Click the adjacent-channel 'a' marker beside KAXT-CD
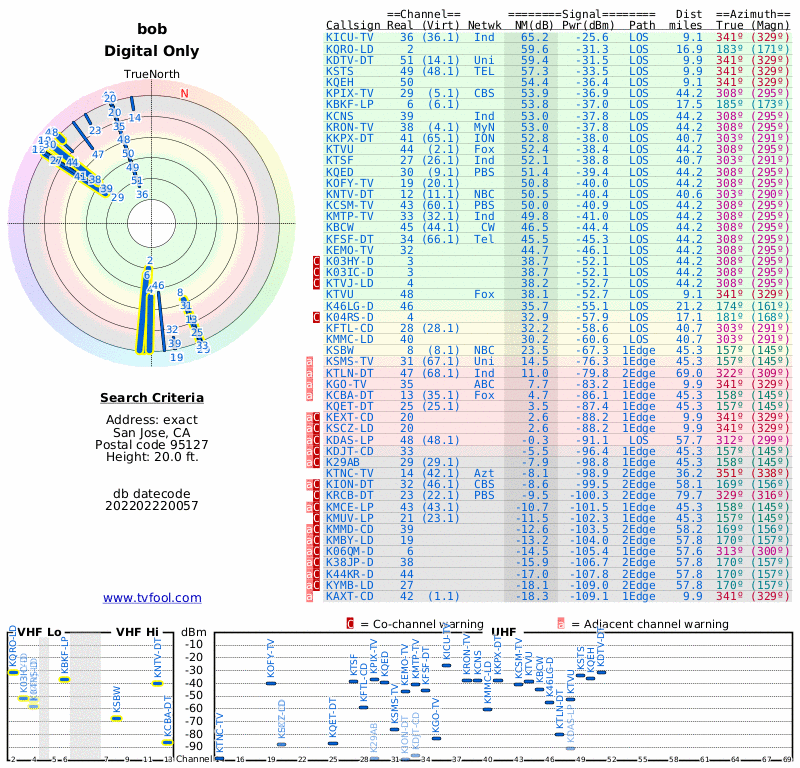800x768 pixels. click(309, 597)
